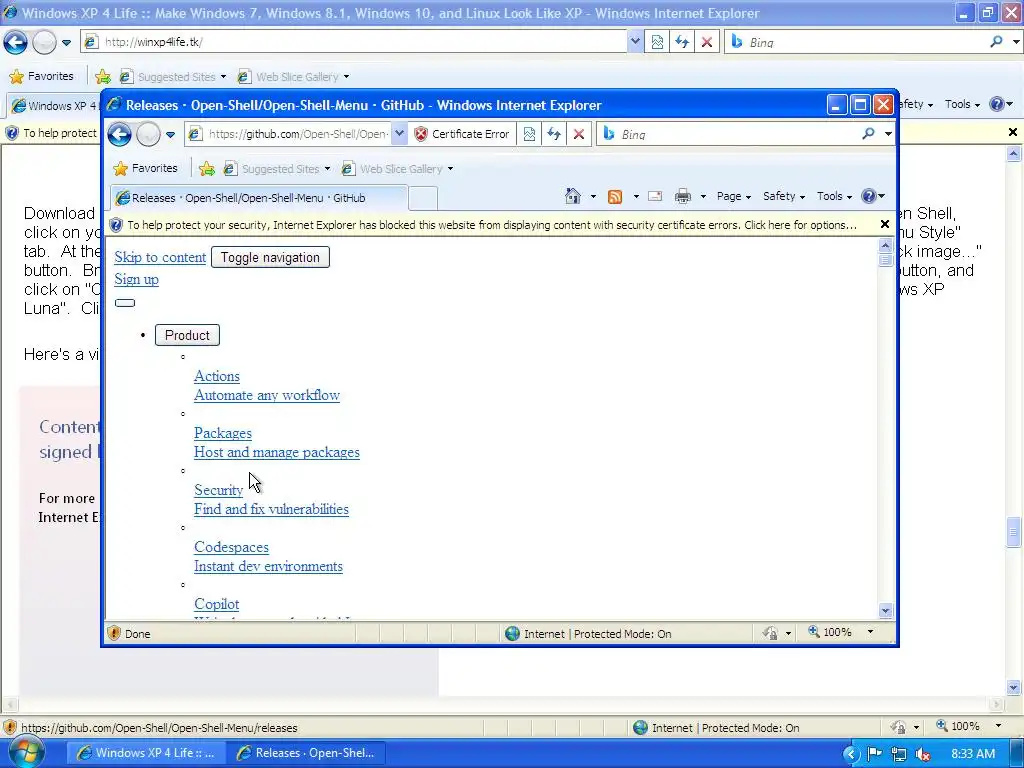Open recent pages arrow in the GitHub window
The height and width of the screenshot is (768, 1024).
170,135
